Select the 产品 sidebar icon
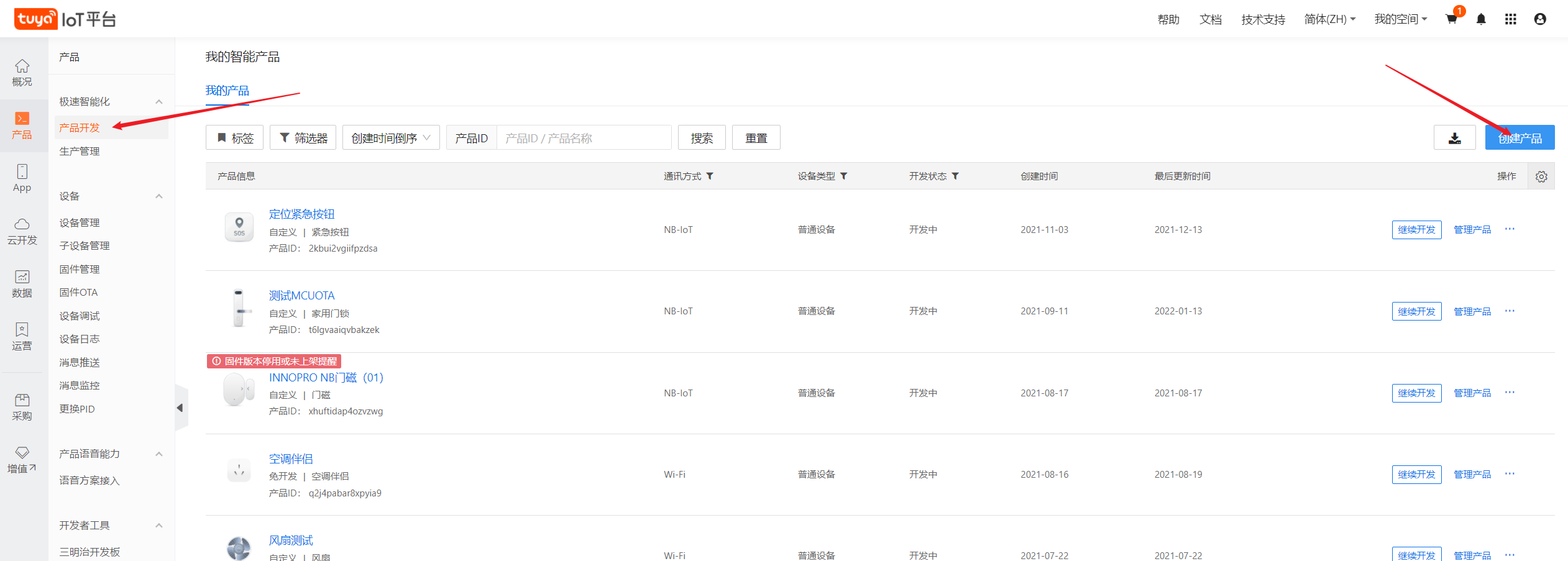Viewport: 1568px width, 561px height. tap(22, 125)
